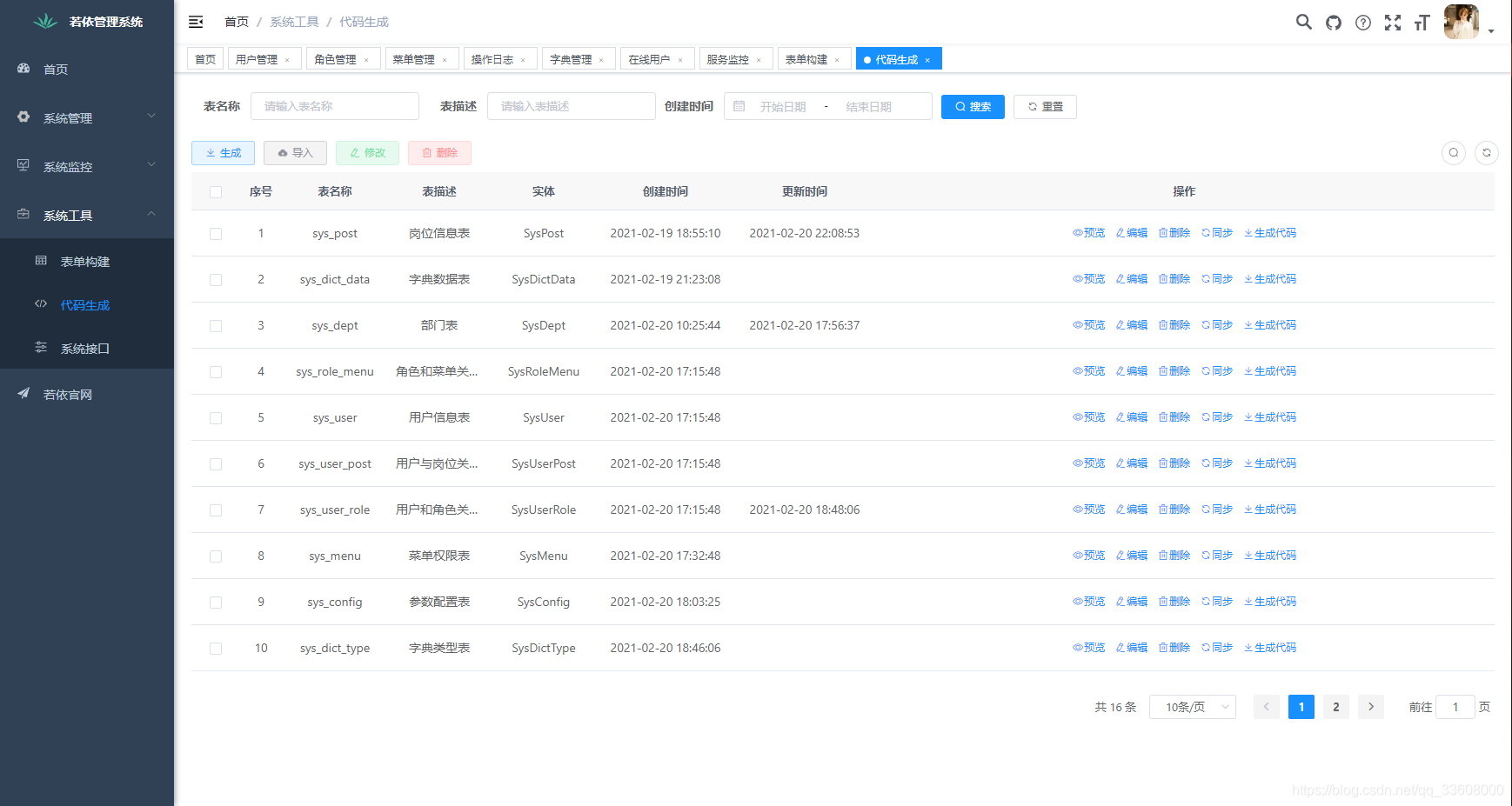Close the 字典管理 tab

pyautogui.click(x=601, y=60)
